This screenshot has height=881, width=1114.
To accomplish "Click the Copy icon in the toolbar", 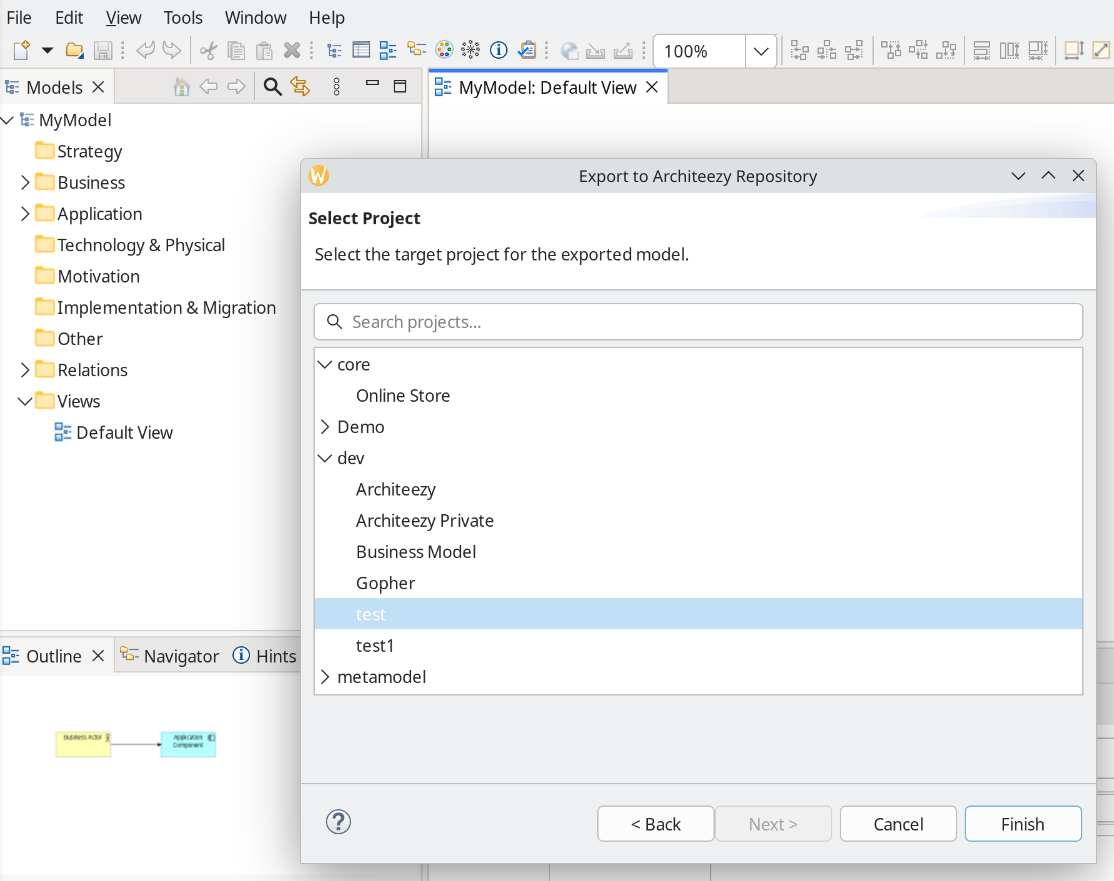I will pyautogui.click(x=236, y=50).
